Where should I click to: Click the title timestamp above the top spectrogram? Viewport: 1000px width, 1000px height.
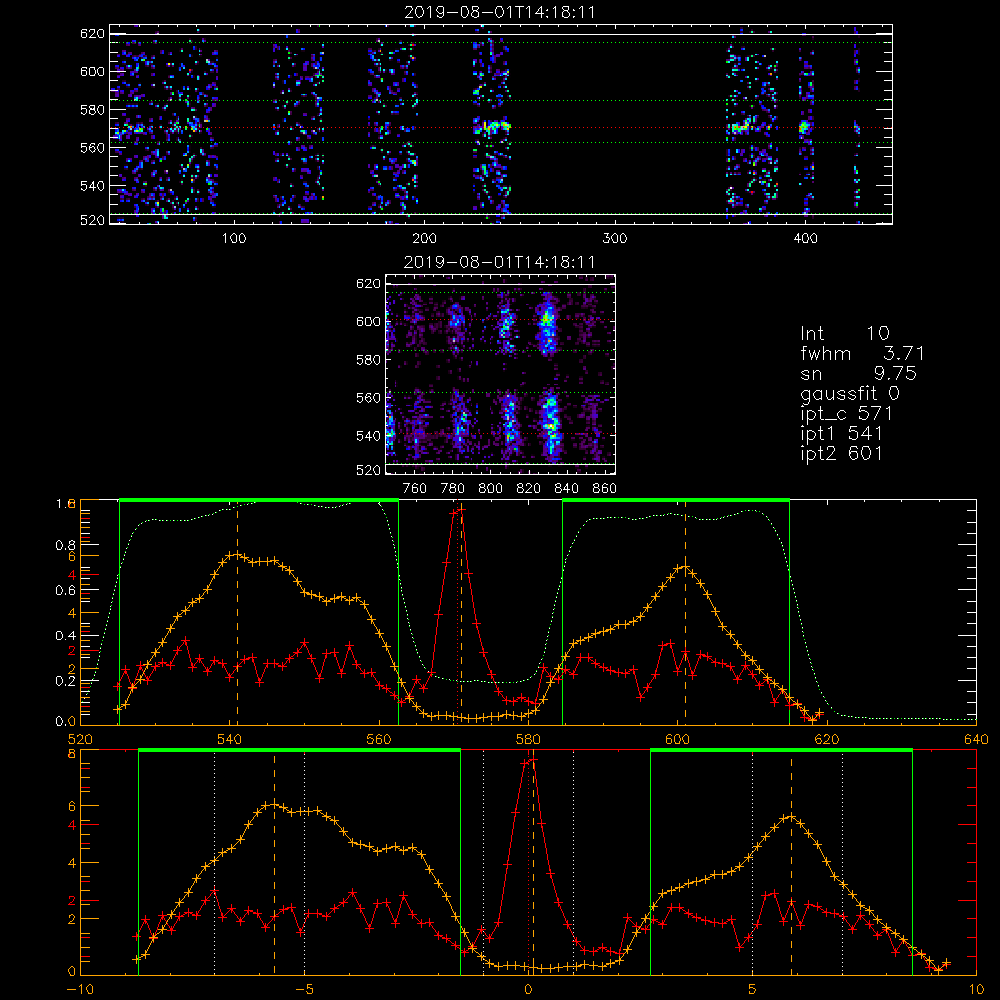click(x=500, y=12)
